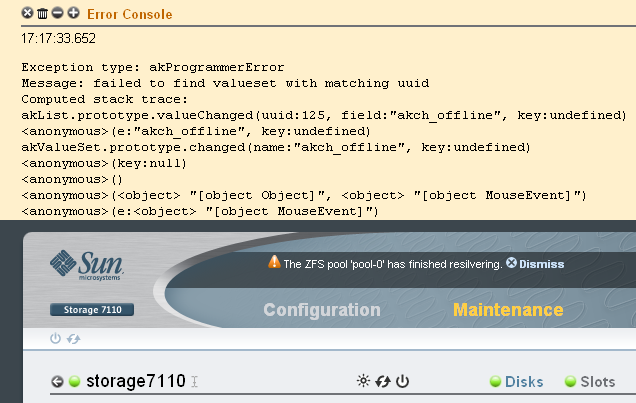Collapse console using minus icon
Image resolution: width=636 pixels, height=403 pixels.
57,15
